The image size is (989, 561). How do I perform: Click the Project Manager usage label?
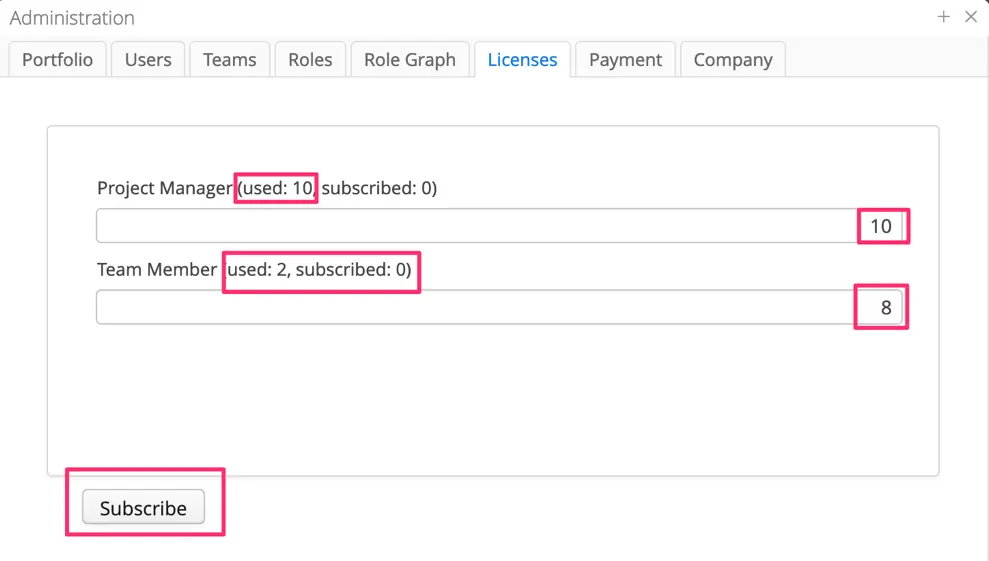[267, 188]
